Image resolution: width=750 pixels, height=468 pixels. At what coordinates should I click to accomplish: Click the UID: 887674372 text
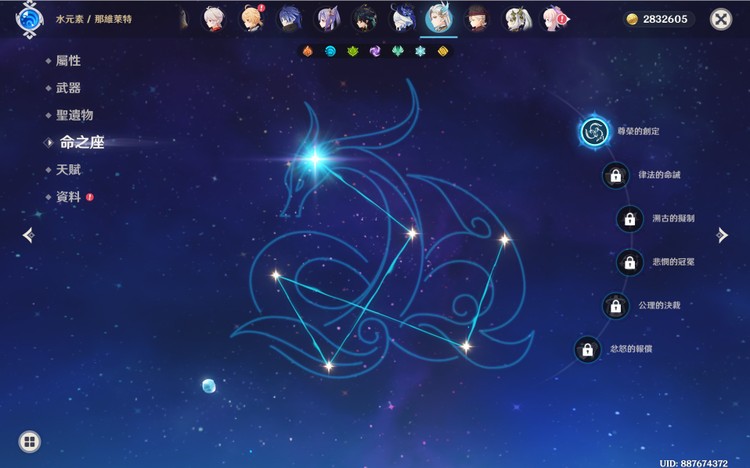694,463
